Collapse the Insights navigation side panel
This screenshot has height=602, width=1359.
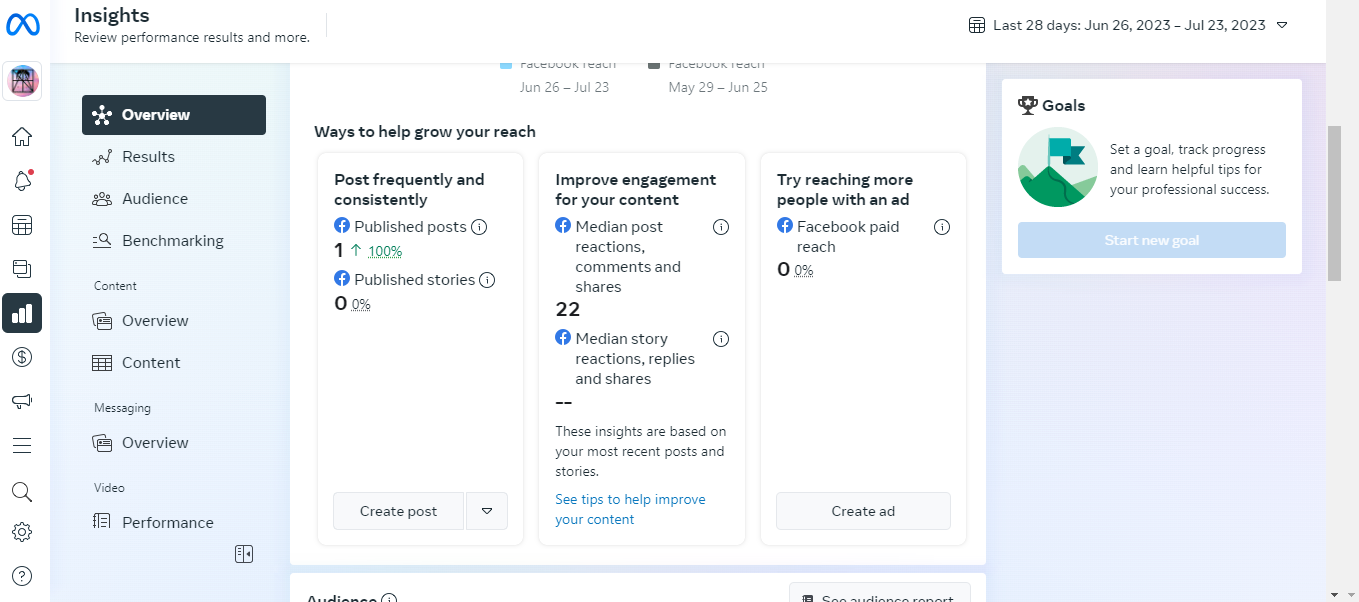(x=244, y=554)
